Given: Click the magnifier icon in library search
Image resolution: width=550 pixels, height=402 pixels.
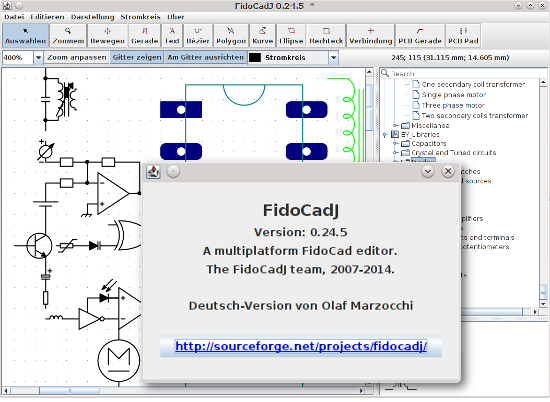Looking at the screenshot, I should tap(385, 73).
